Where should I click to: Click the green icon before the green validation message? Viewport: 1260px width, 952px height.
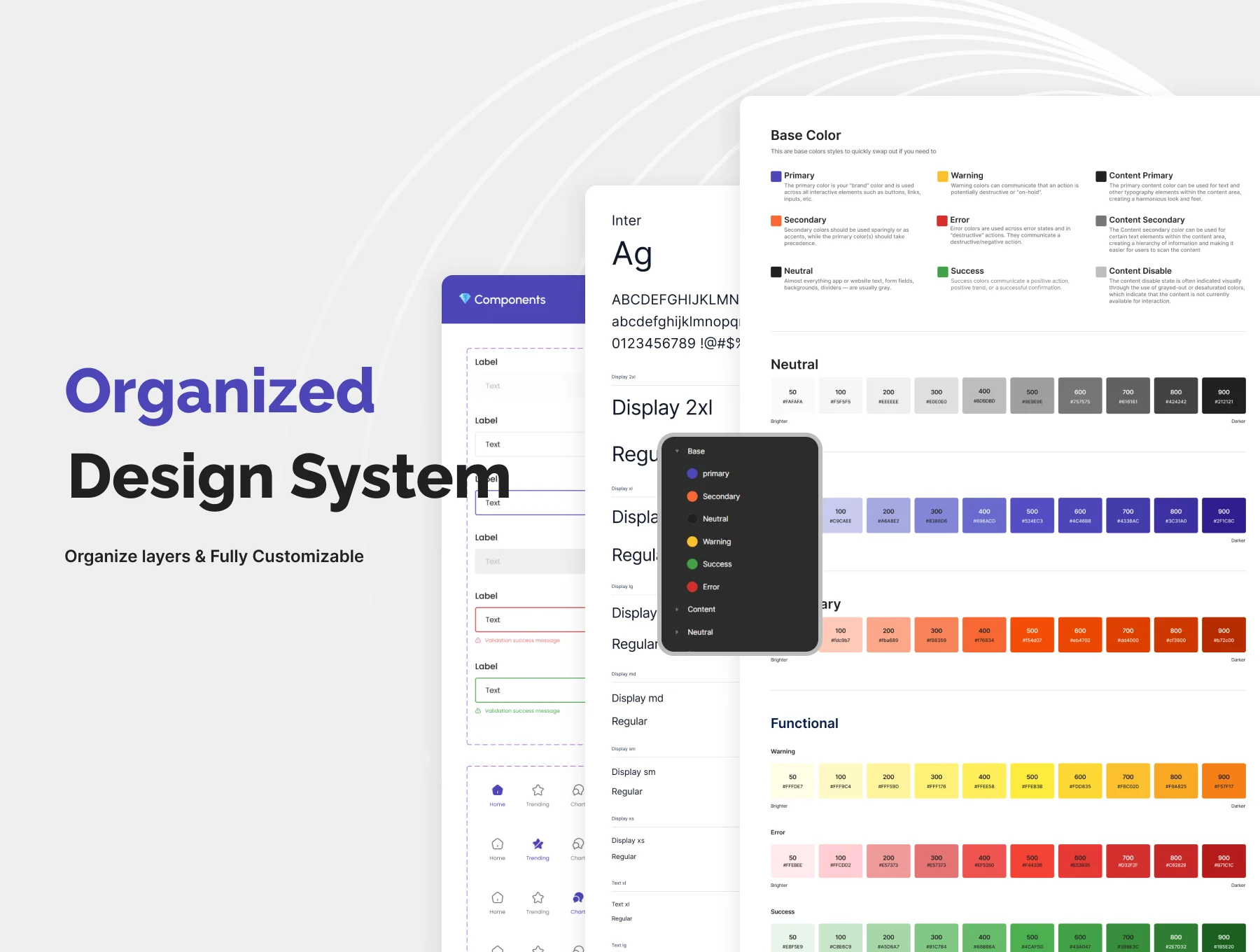[478, 710]
